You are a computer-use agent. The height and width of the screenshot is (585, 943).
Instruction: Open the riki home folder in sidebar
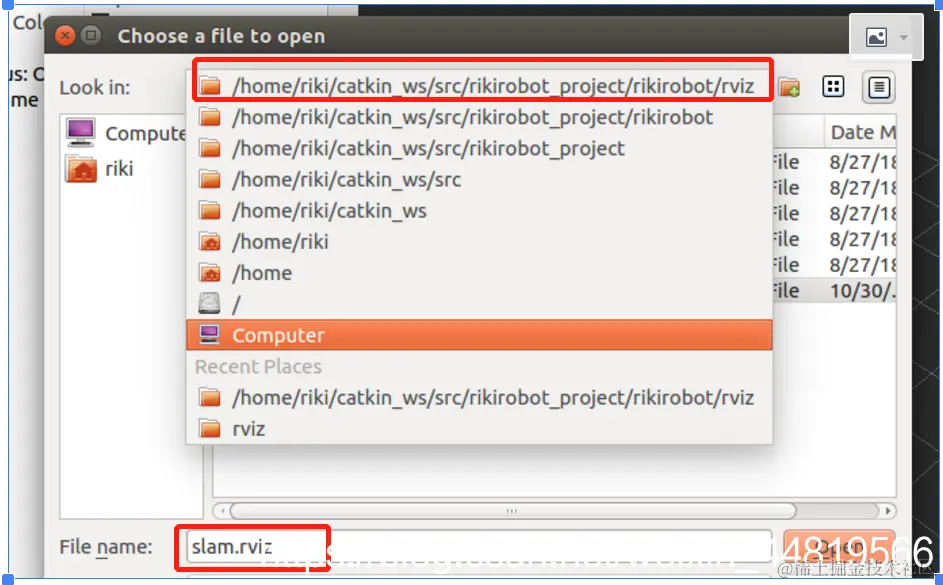pyautogui.click(x=100, y=169)
